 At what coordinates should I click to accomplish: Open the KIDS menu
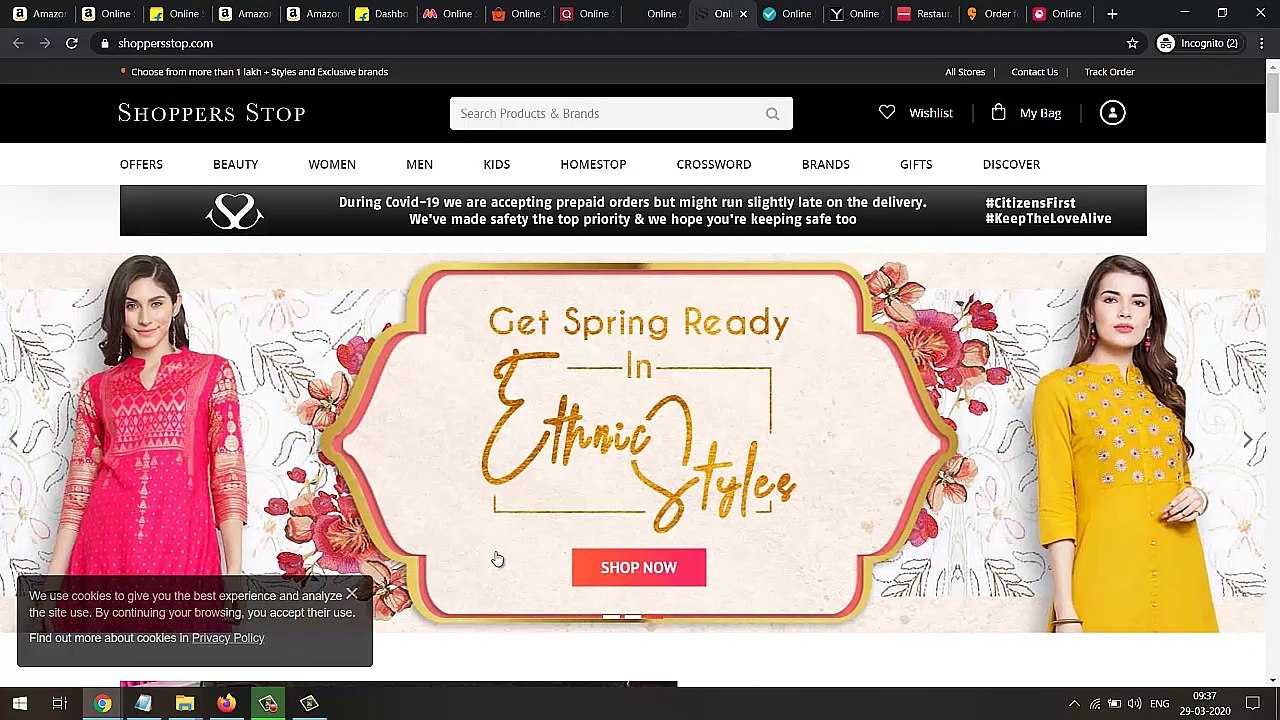pyautogui.click(x=497, y=164)
